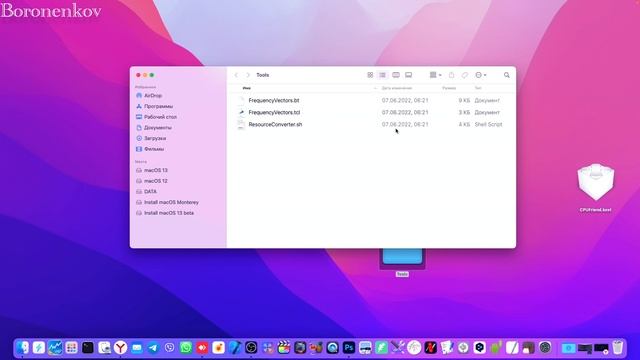Click the 4 КБ size of ResourceConverter.sh

464,124
